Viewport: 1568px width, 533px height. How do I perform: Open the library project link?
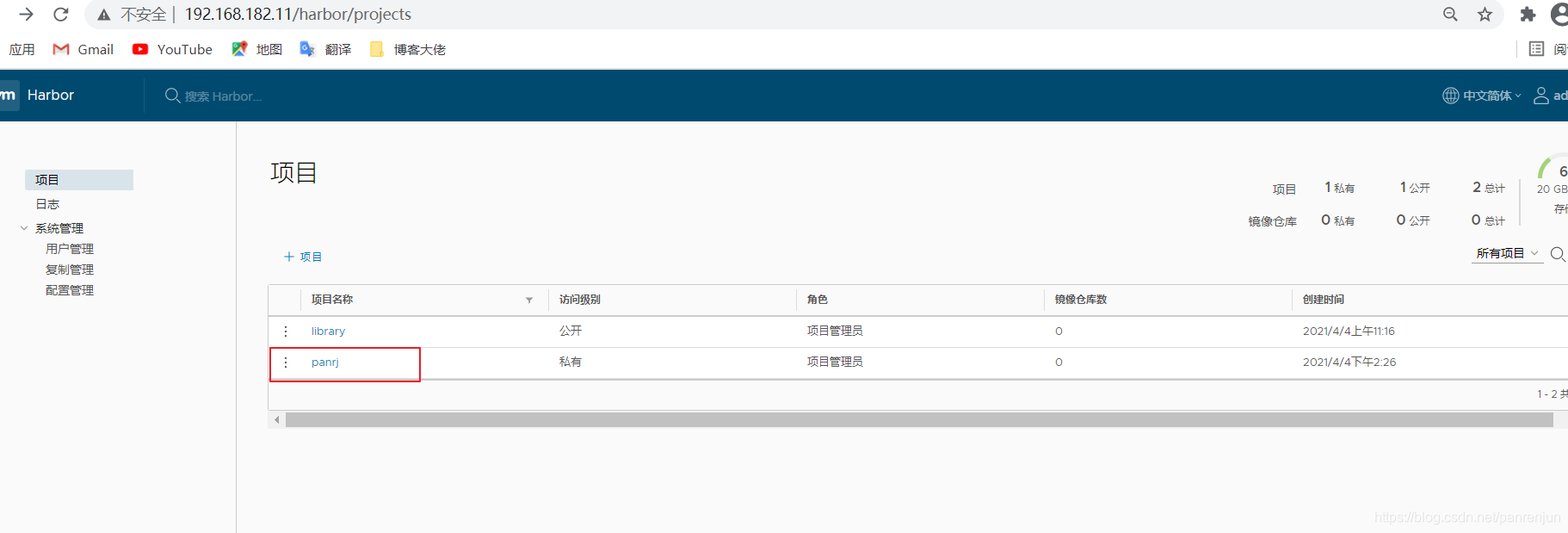[x=328, y=331]
